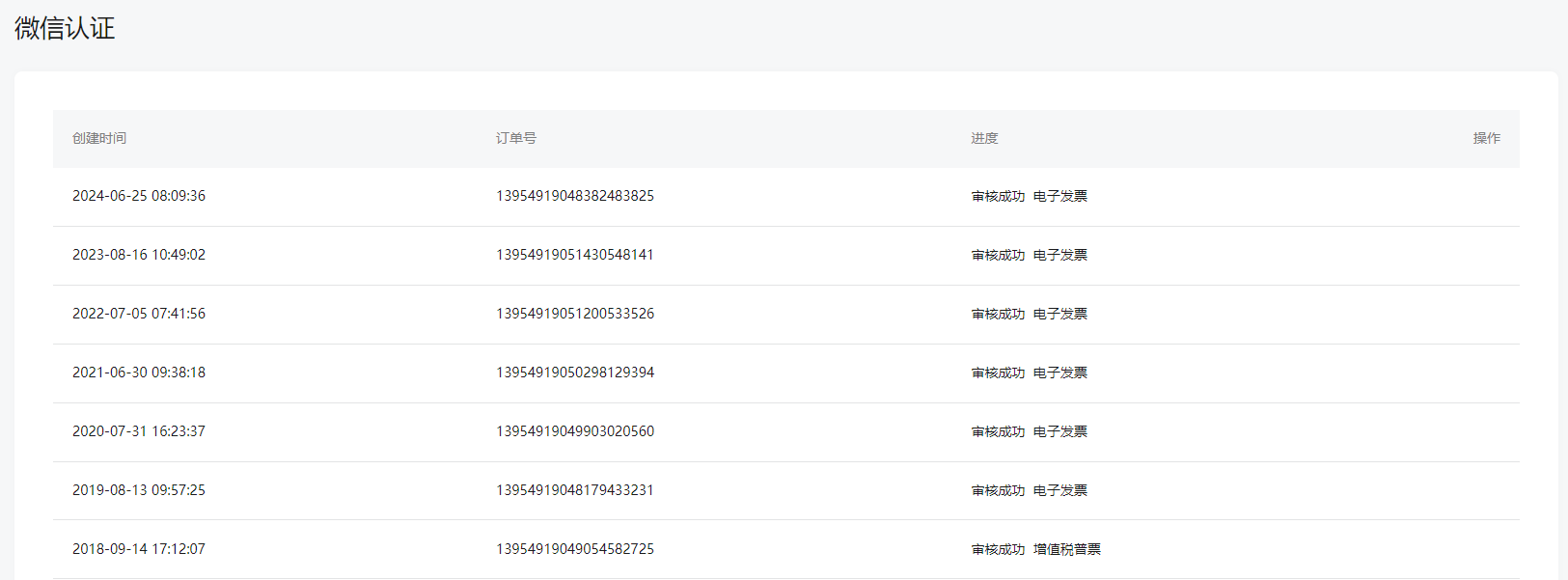Open 电子发票 link for 2022-07-05 order
Viewport: 1568px width, 580px height.
coord(1059,314)
